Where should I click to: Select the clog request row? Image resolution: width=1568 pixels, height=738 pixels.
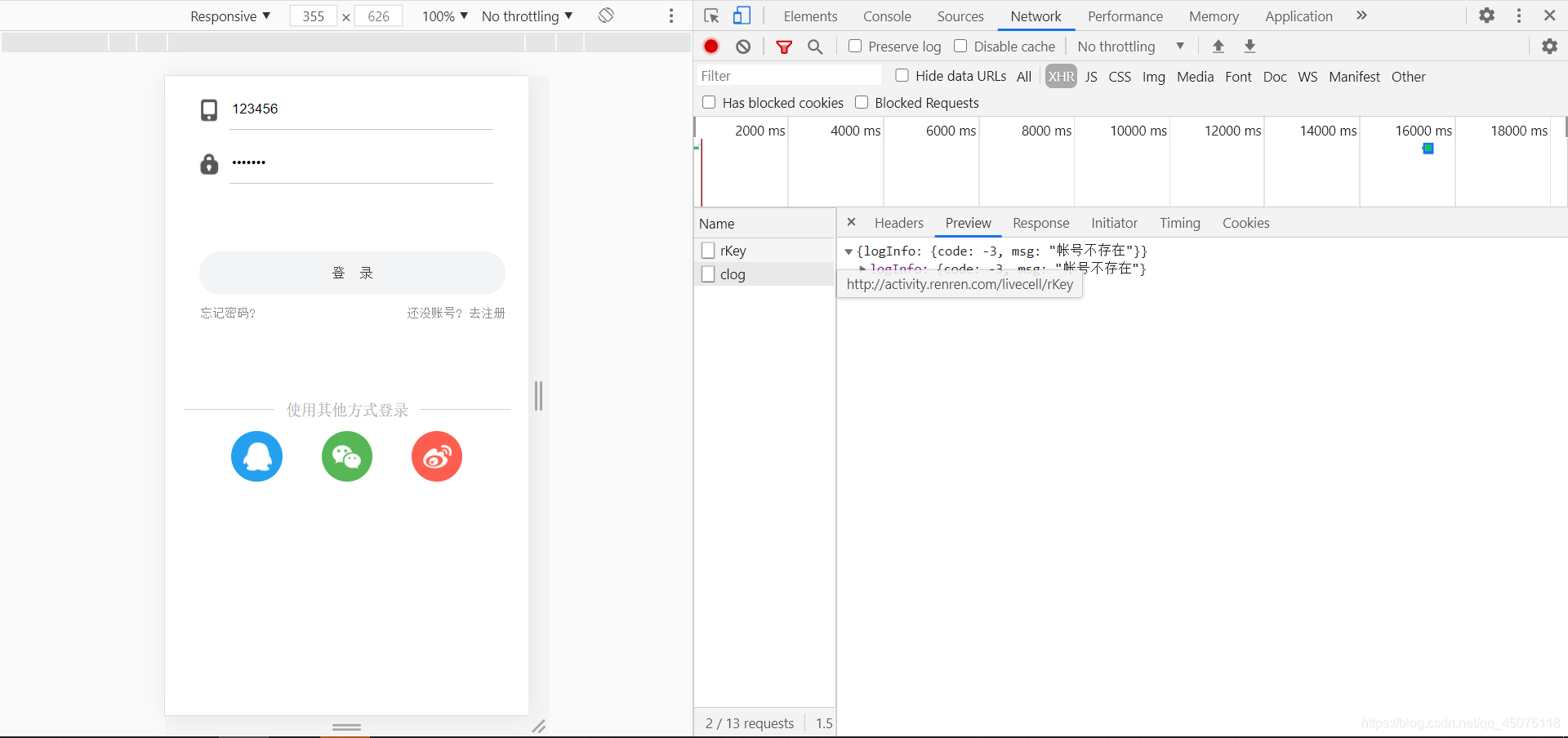click(764, 273)
